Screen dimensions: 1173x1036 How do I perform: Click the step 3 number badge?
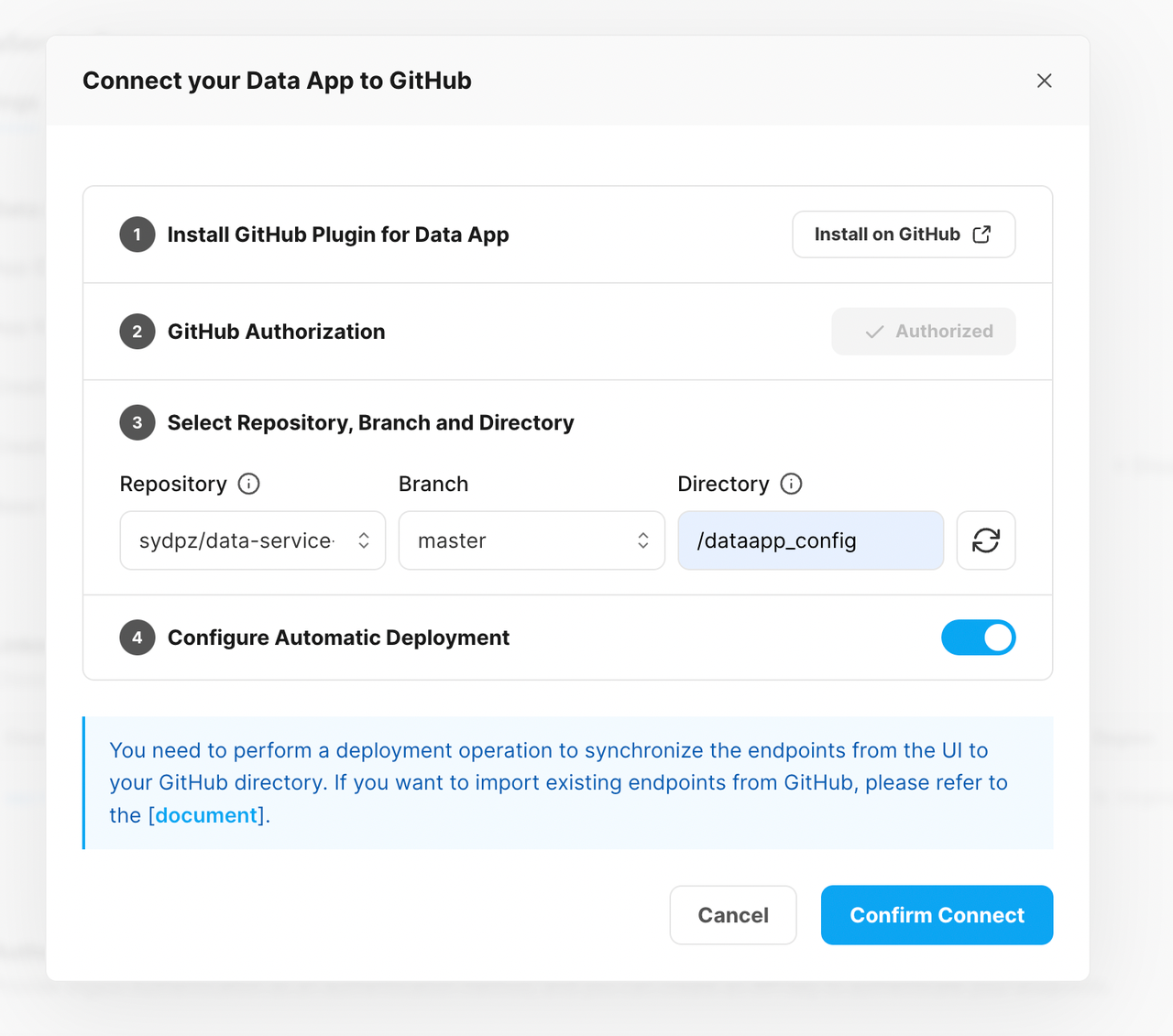click(x=137, y=422)
